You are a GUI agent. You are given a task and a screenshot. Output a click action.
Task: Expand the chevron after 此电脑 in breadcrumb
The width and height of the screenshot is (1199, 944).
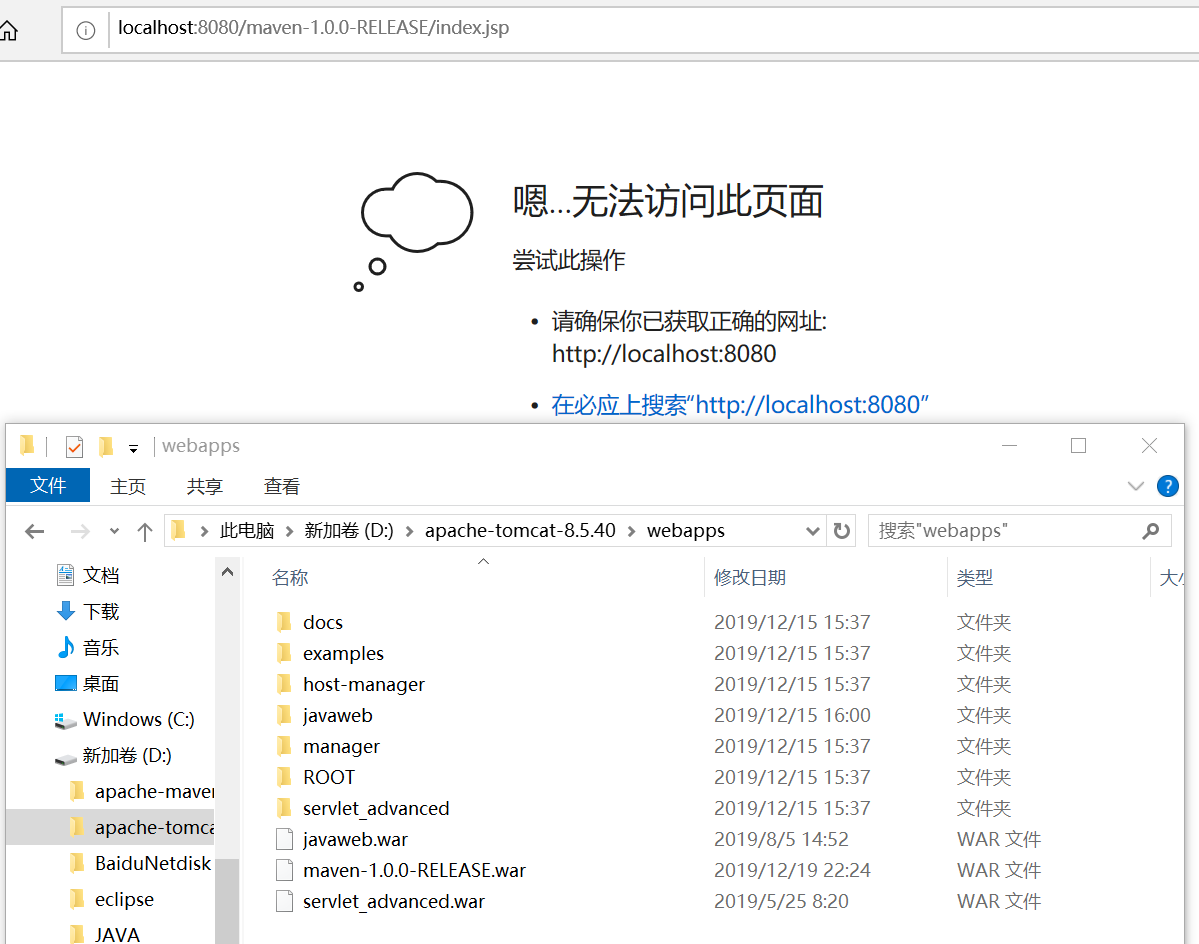tap(289, 531)
